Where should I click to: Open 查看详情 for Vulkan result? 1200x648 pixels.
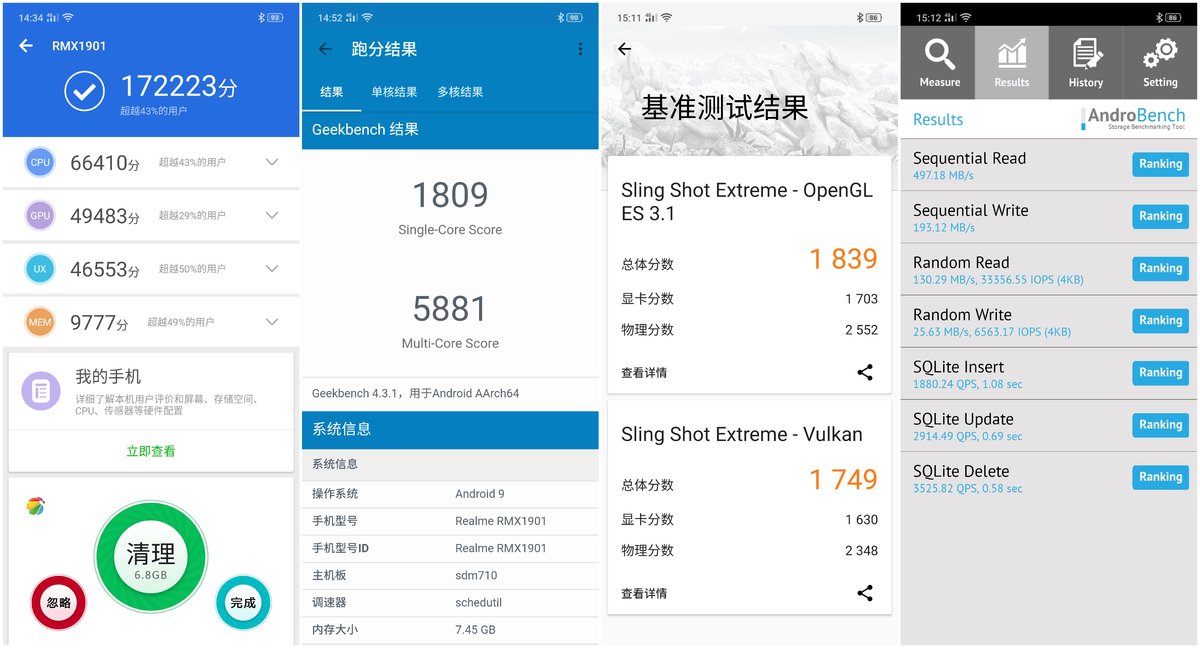coord(644,594)
